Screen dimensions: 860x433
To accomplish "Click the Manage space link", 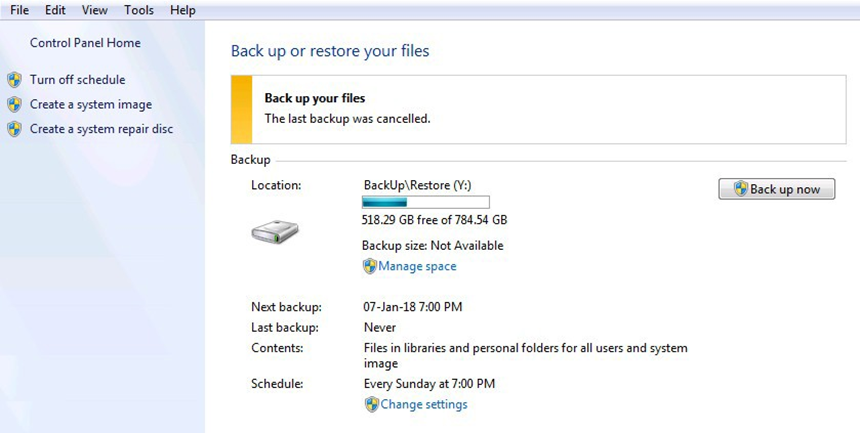I will [x=417, y=266].
